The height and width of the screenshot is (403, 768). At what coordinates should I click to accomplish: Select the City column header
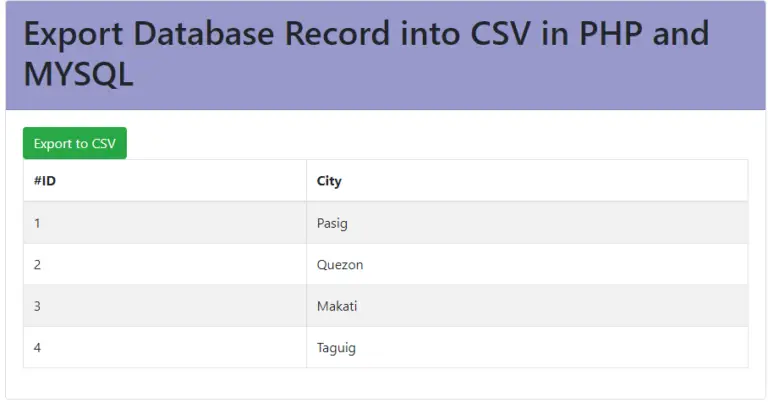[x=528, y=181]
